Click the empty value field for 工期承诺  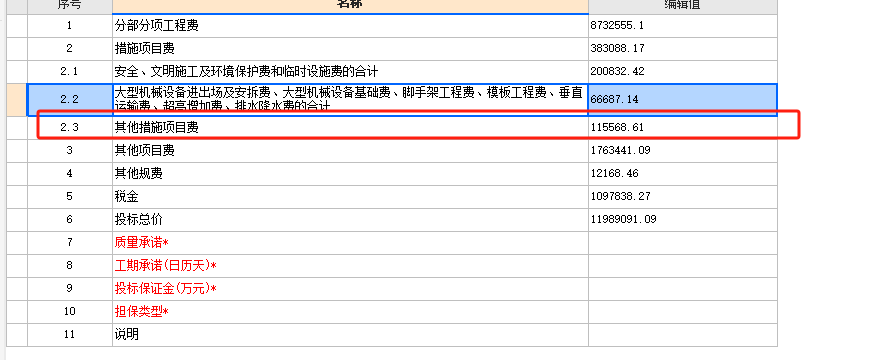(683, 265)
